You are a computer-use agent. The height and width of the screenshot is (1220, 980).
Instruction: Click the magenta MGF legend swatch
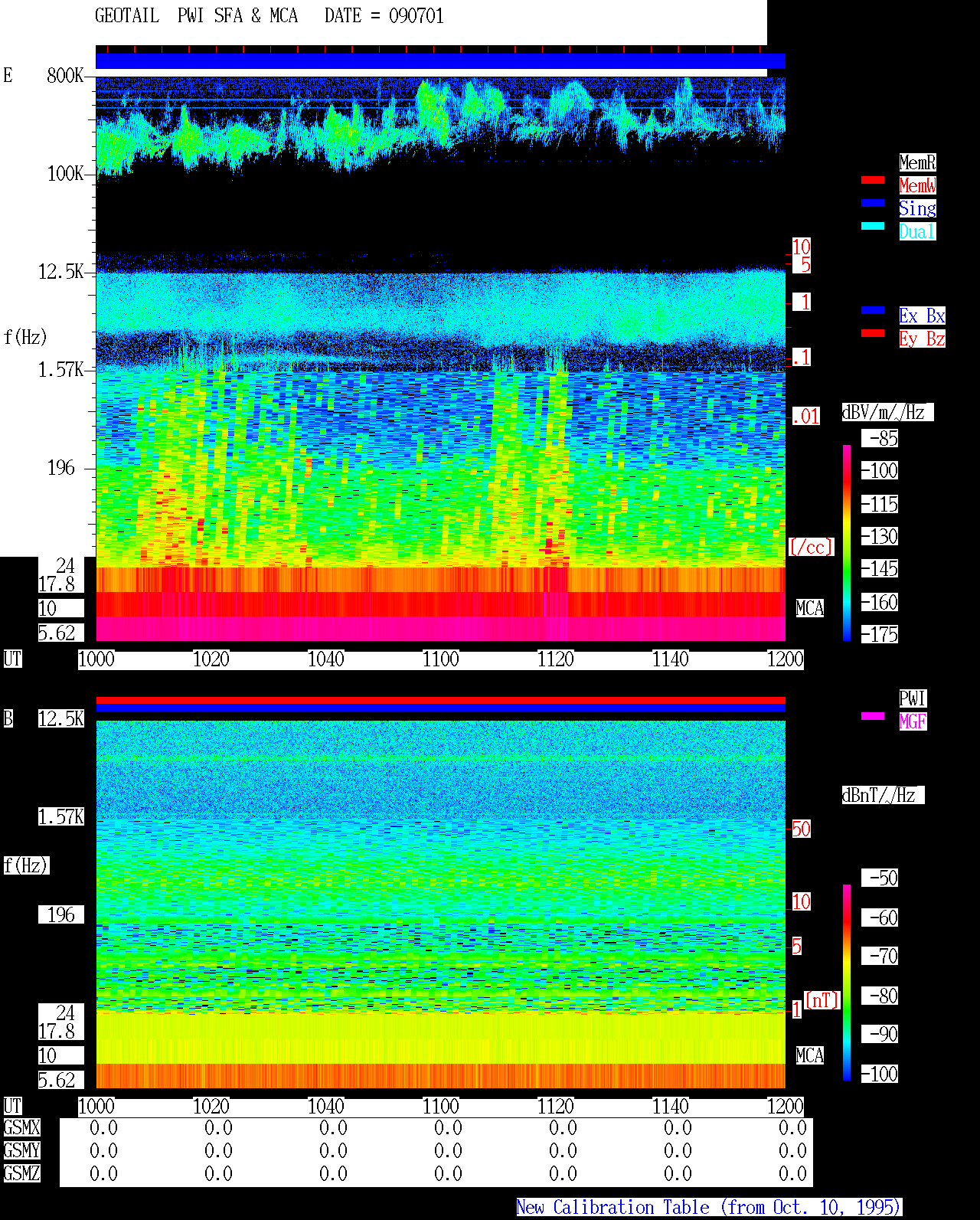(x=873, y=716)
